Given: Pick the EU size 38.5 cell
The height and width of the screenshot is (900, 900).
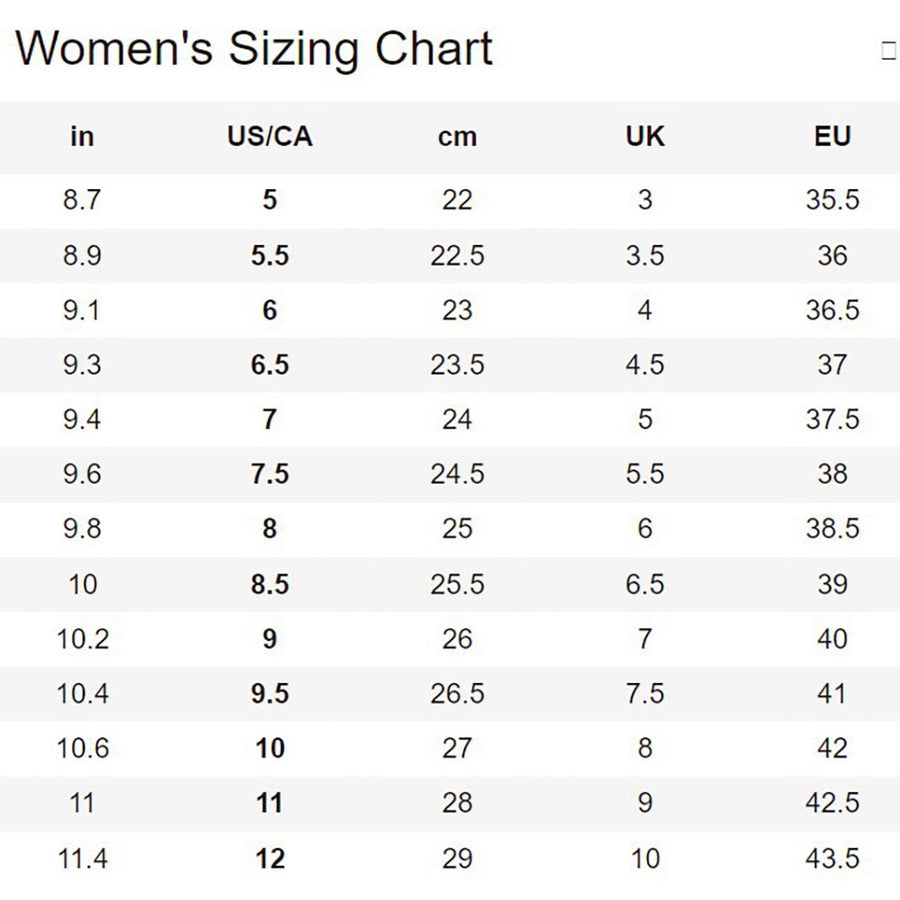Looking at the screenshot, I should pos(832,529).
